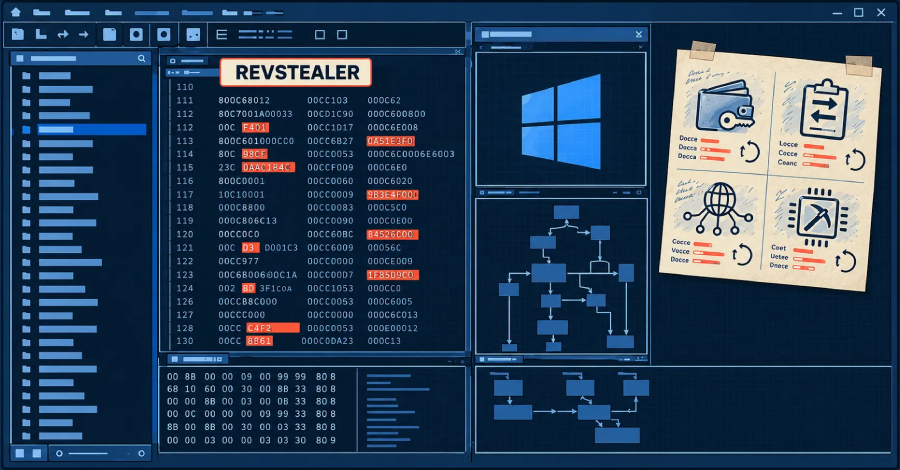Click the value 000C6C0006E6003 on line 114
Screen dimensions: 900x470
coord(411,154)
